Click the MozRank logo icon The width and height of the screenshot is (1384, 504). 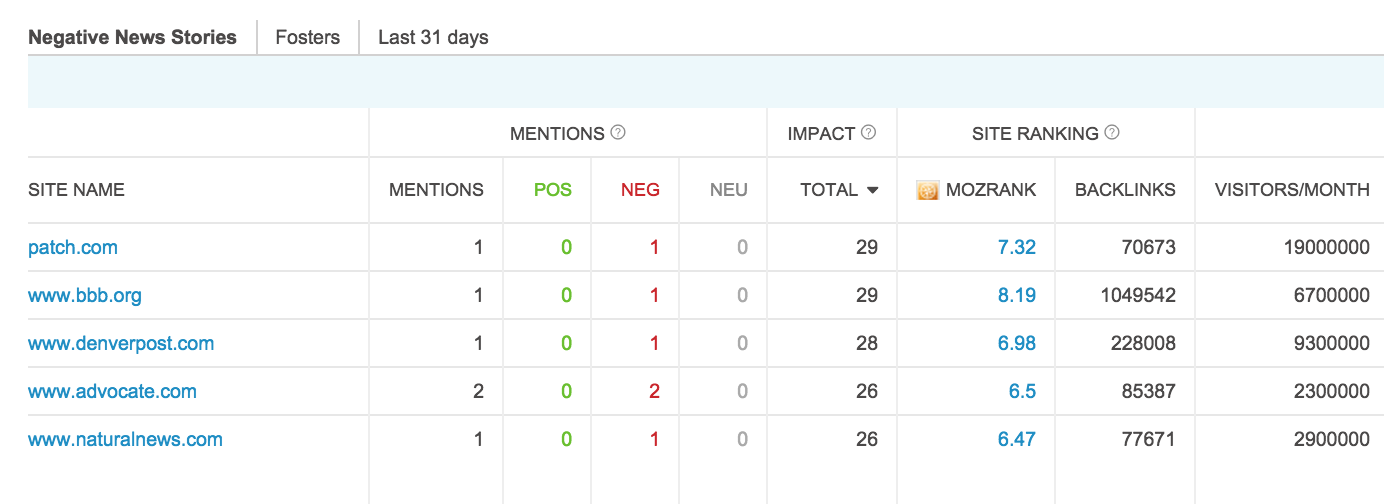tap(927, 190)
